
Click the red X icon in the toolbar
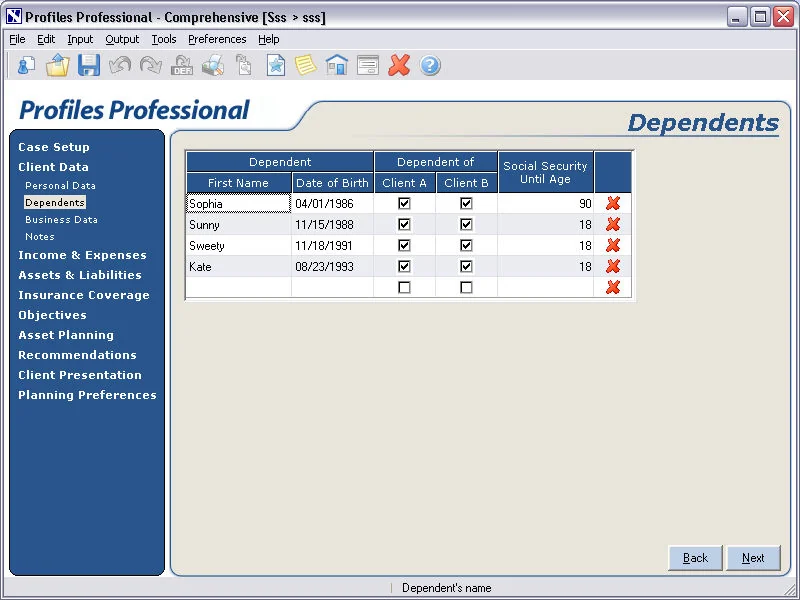point(399,65)
